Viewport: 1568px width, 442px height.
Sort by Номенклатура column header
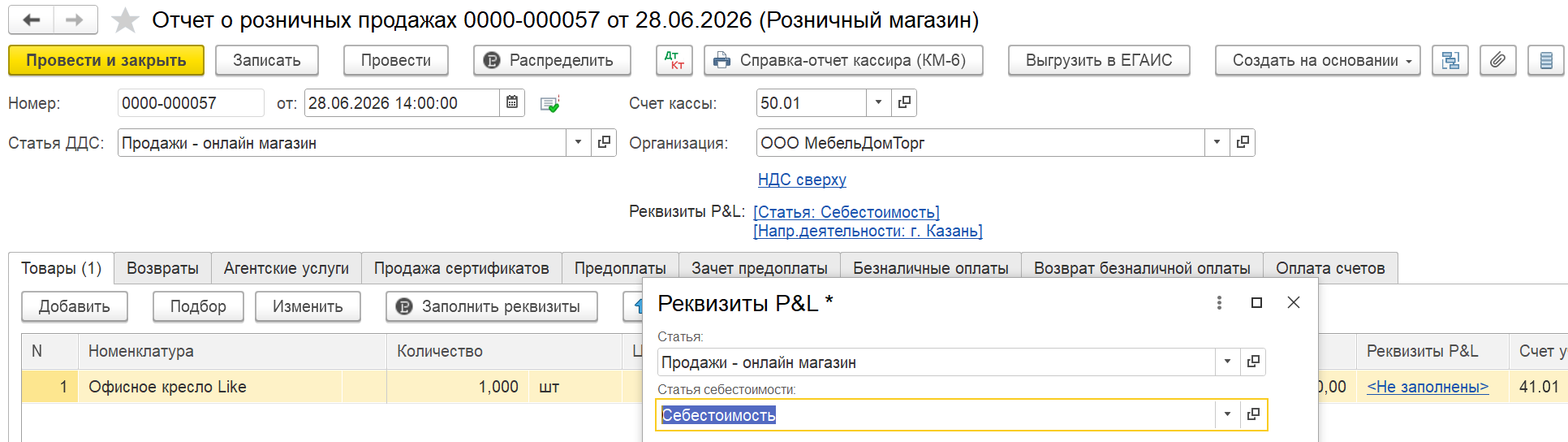[x=232, y=351]
